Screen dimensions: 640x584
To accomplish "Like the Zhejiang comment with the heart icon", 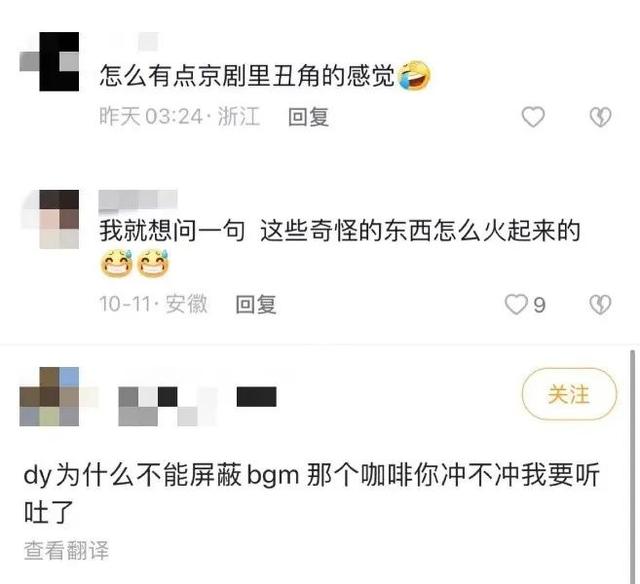I will click(533, 117).
